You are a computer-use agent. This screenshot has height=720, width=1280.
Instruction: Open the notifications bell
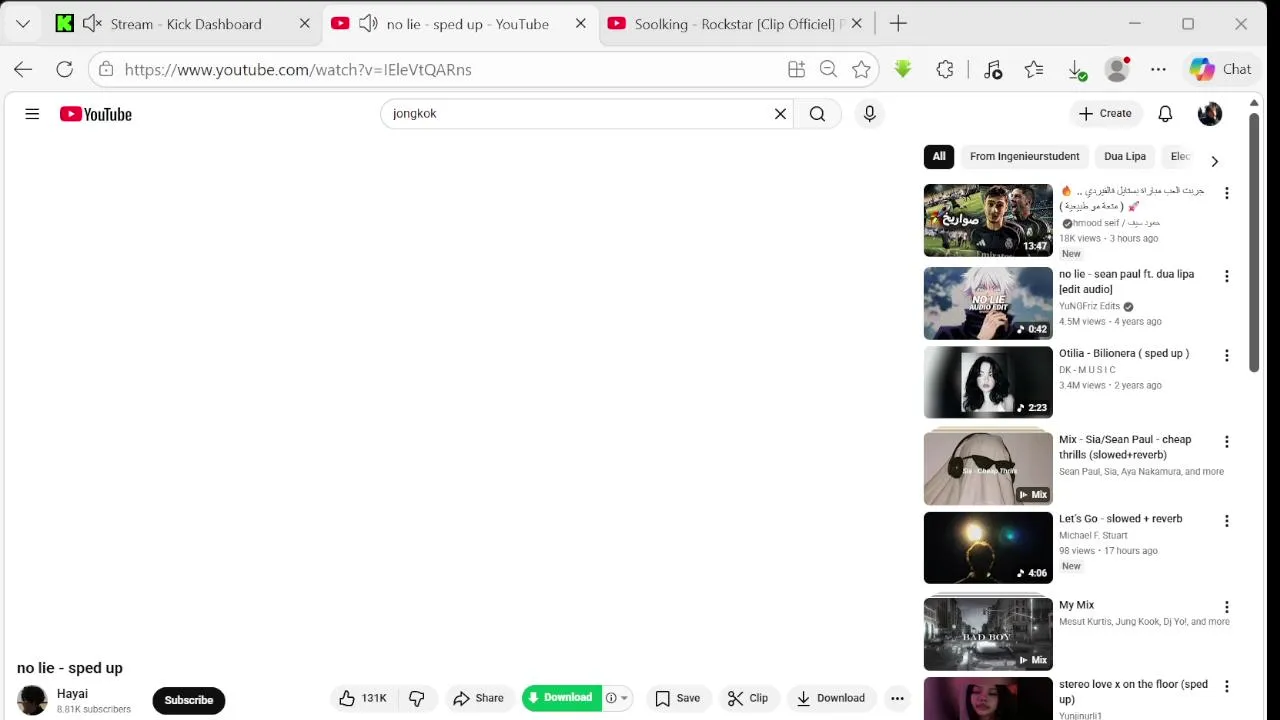(1165, 114)
